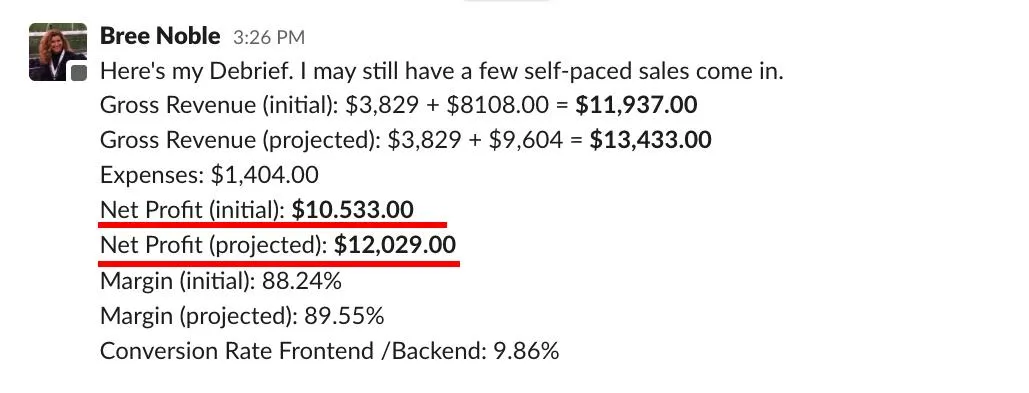Click the red underline beneath initial net profit
The width and height of the screenshot is (1029, 393).
[x=273, y=225]
